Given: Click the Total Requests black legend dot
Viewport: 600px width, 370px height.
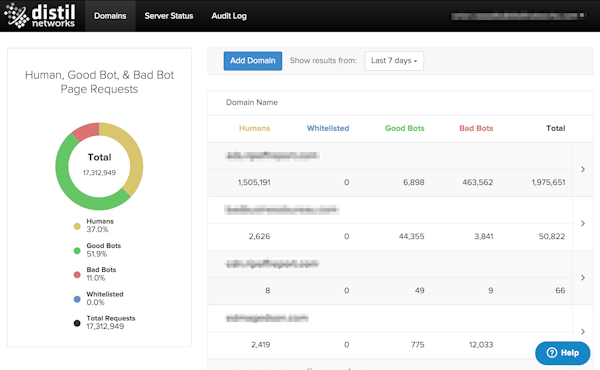Looking at the screenshot, I should [x=77, y=323].
